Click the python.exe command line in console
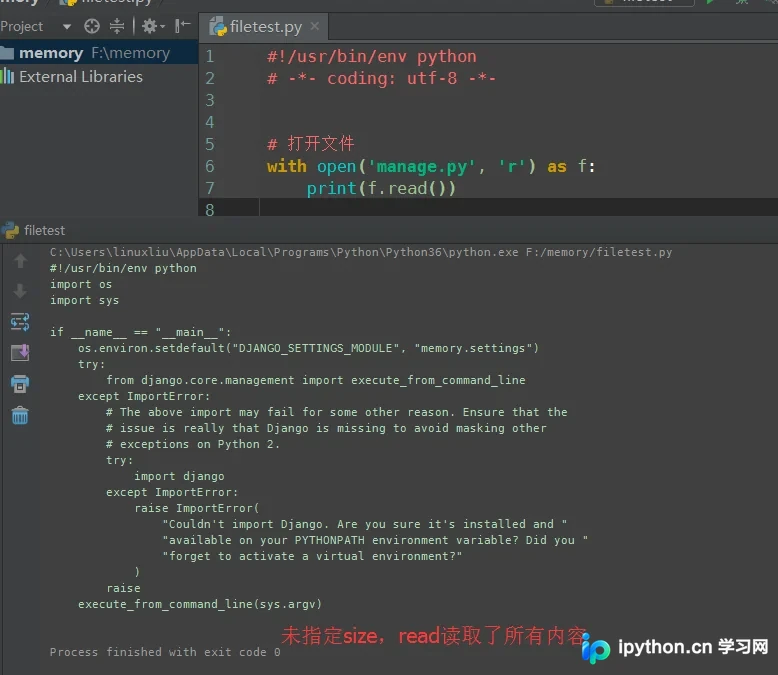Viewport: 778px width, 675px height. coord(361,252)
